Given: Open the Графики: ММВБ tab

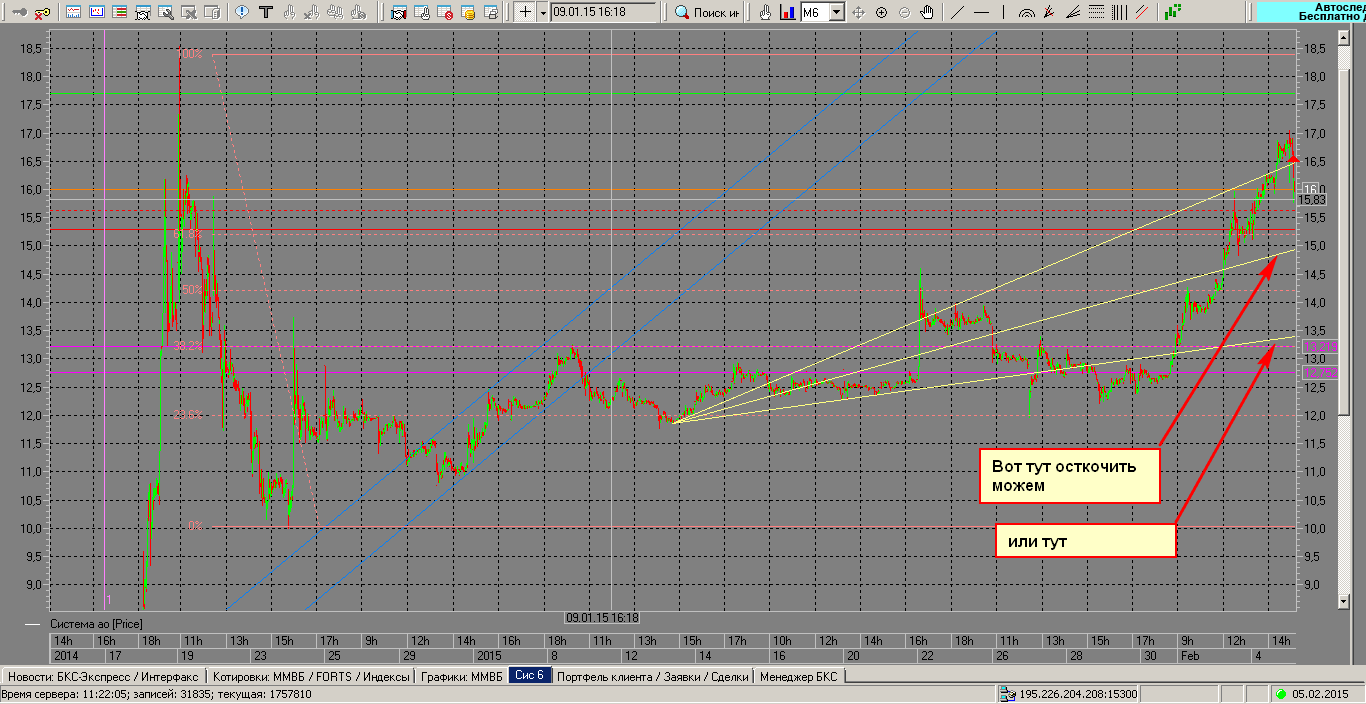Looking at the screenshot, I should [461, 676].
